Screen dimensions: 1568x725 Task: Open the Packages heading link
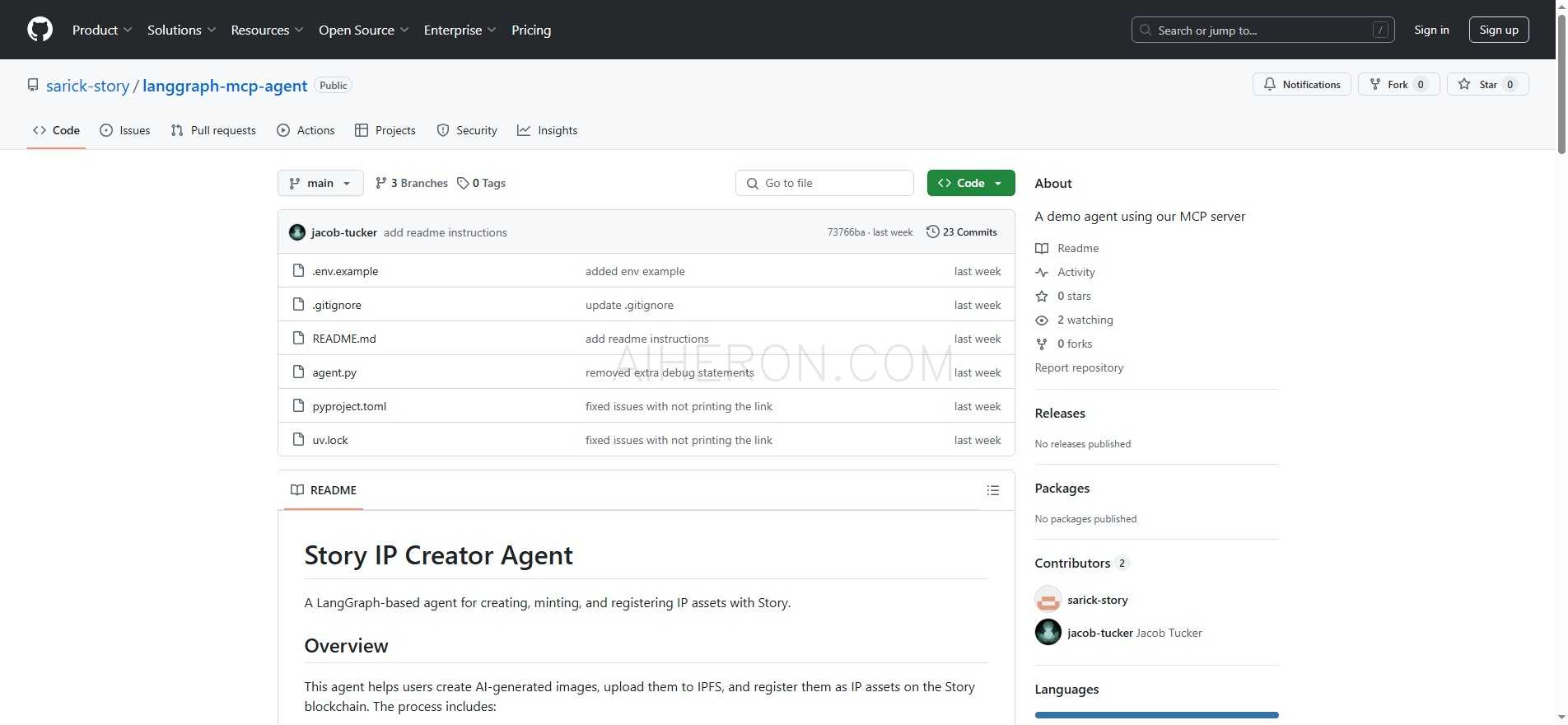pos(1062,488)
